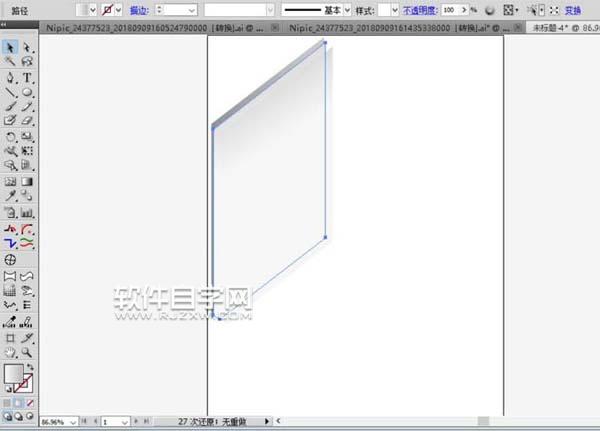Switch to Draw Behind mode

18,416
